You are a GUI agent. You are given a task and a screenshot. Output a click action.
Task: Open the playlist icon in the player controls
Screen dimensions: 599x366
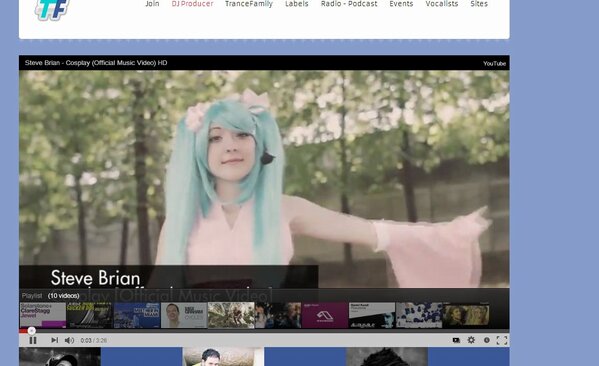point(456,340)
